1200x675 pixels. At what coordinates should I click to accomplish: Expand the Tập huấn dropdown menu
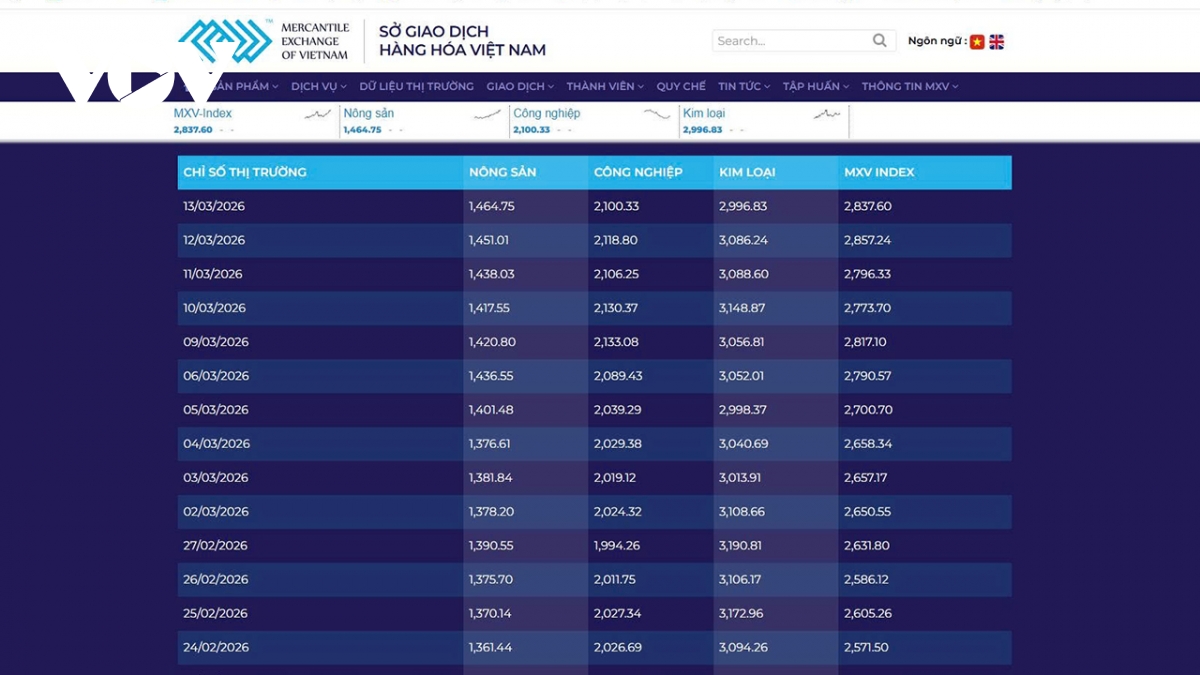pyautogui.click(x=815, y=87)
